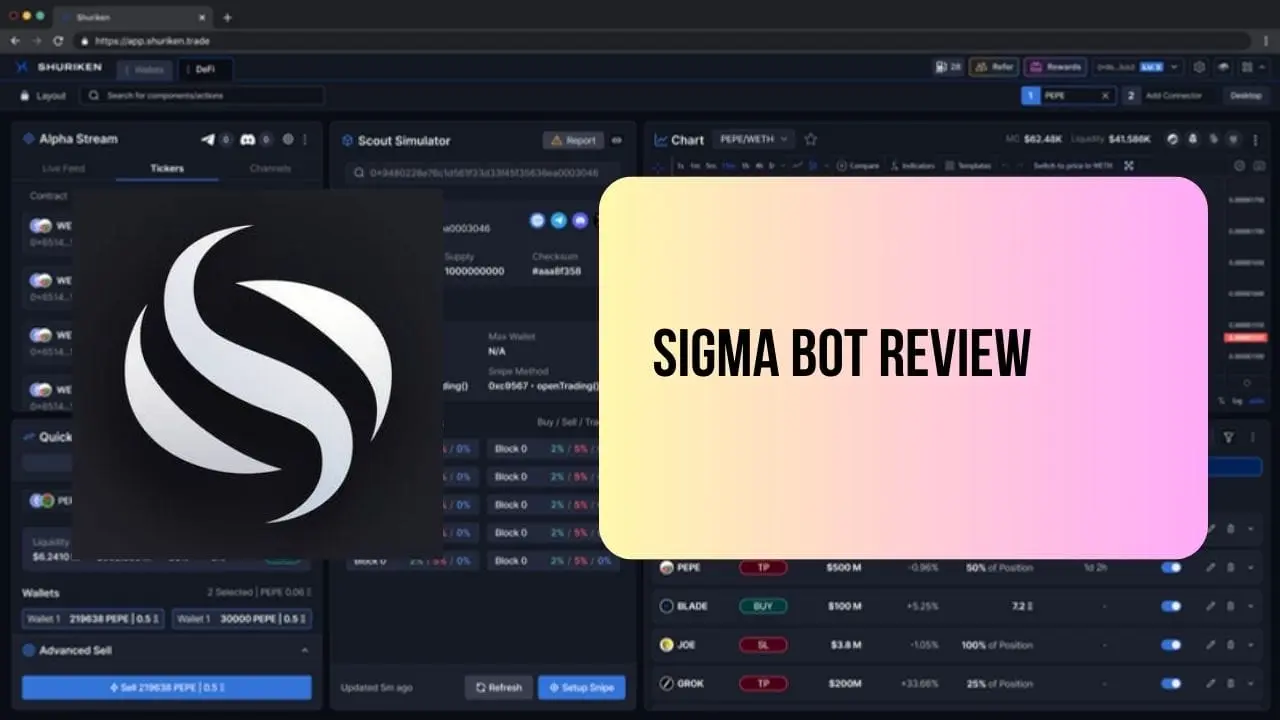The image size is (1280, 720).
Task: Open the account level dropdown in header
Action: [1138, 67]
